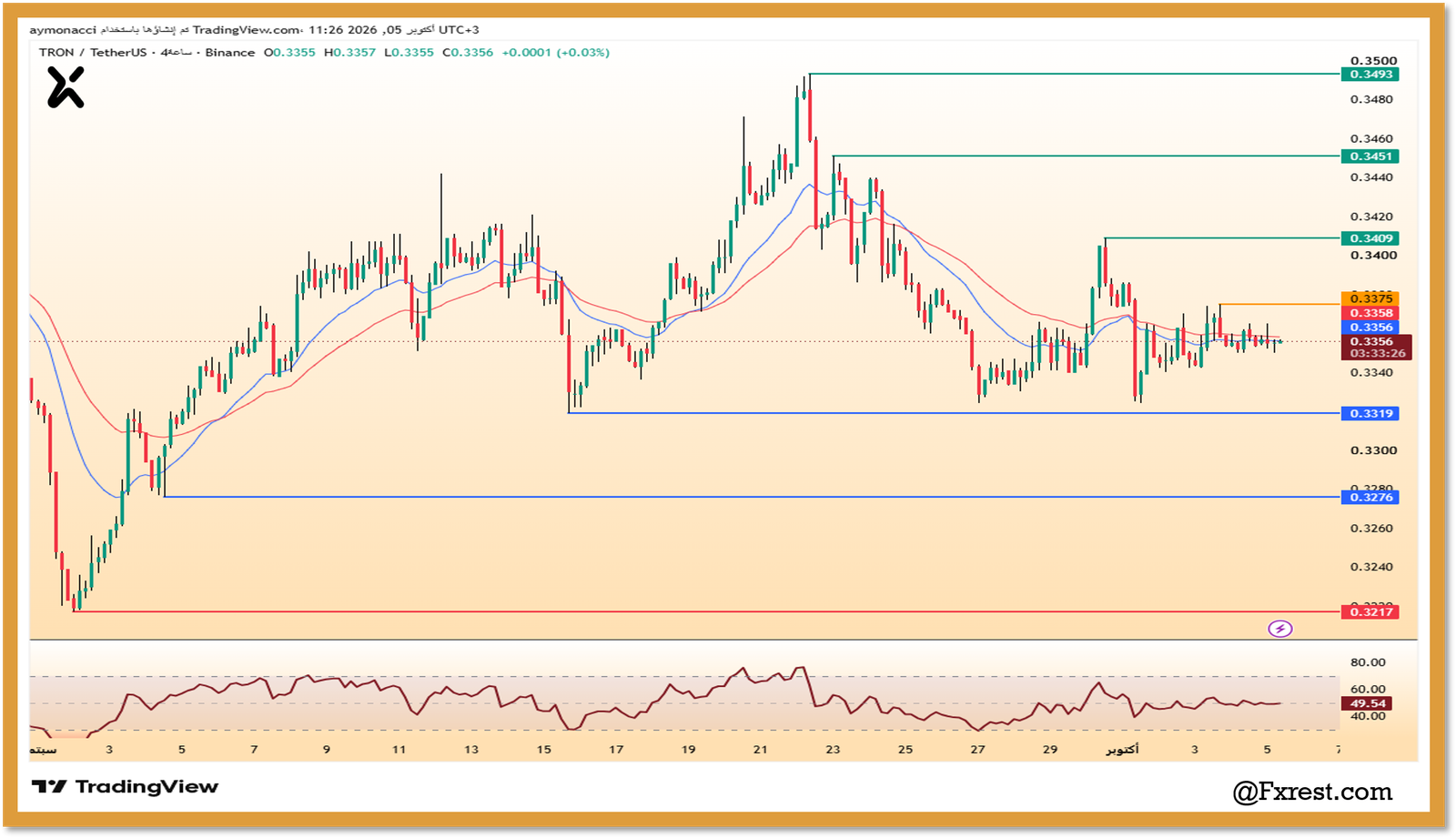Image resolution: width=1456 pixels, height=838 pixels.
Task: Open the TradingView logo at bottom left
Action: pyautogui.click(x=126, y=787)
